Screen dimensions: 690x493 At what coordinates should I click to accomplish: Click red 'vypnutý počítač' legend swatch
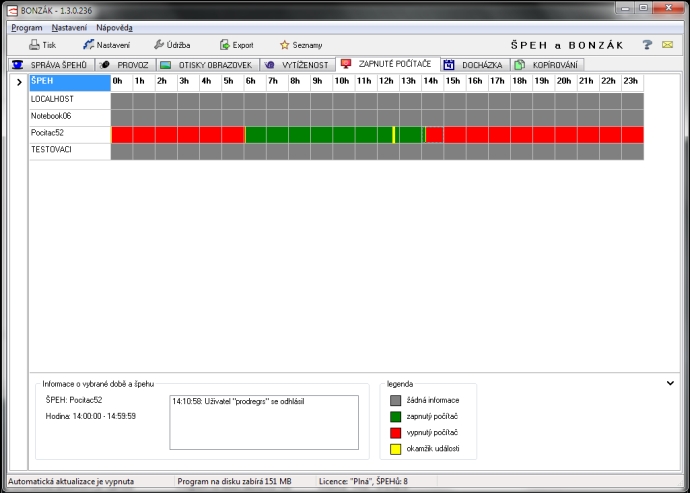pos(396,433)
